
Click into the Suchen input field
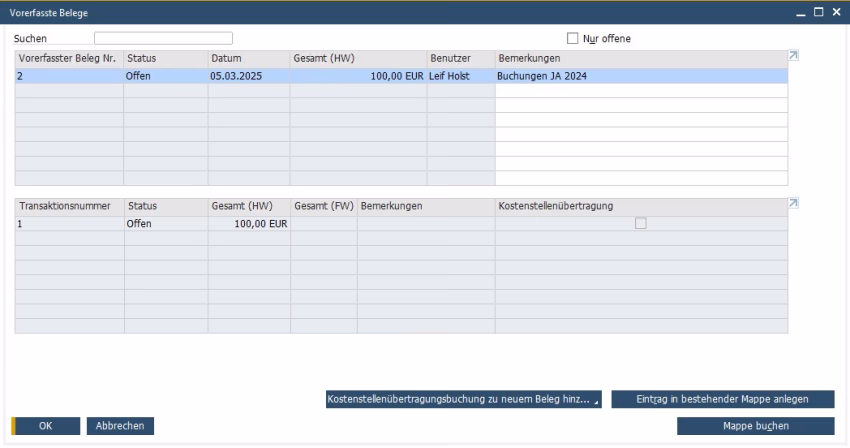pos(163,39)
